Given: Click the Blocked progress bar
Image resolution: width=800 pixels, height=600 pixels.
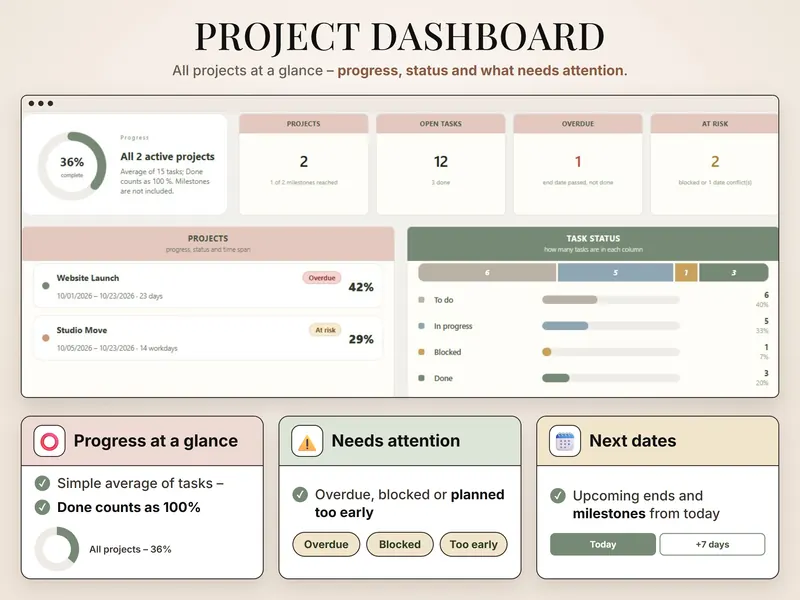Looking at the screenshot, I should pos(611,352).
